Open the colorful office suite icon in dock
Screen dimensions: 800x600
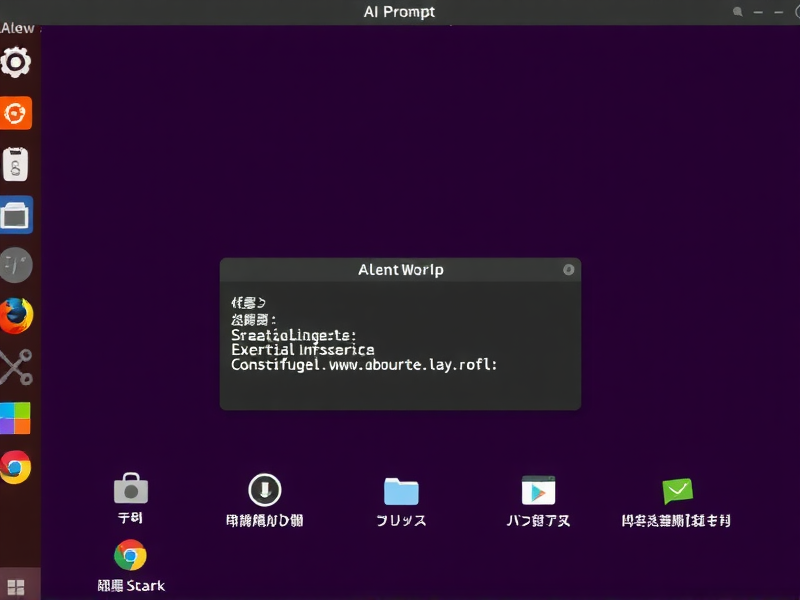point(16,419)
